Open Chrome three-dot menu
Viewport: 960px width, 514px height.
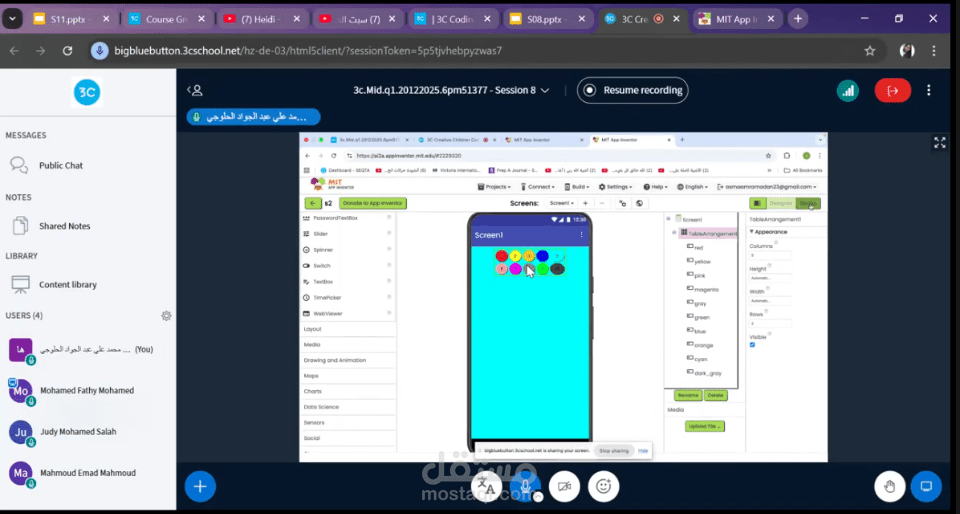click(x=934, y=51)
